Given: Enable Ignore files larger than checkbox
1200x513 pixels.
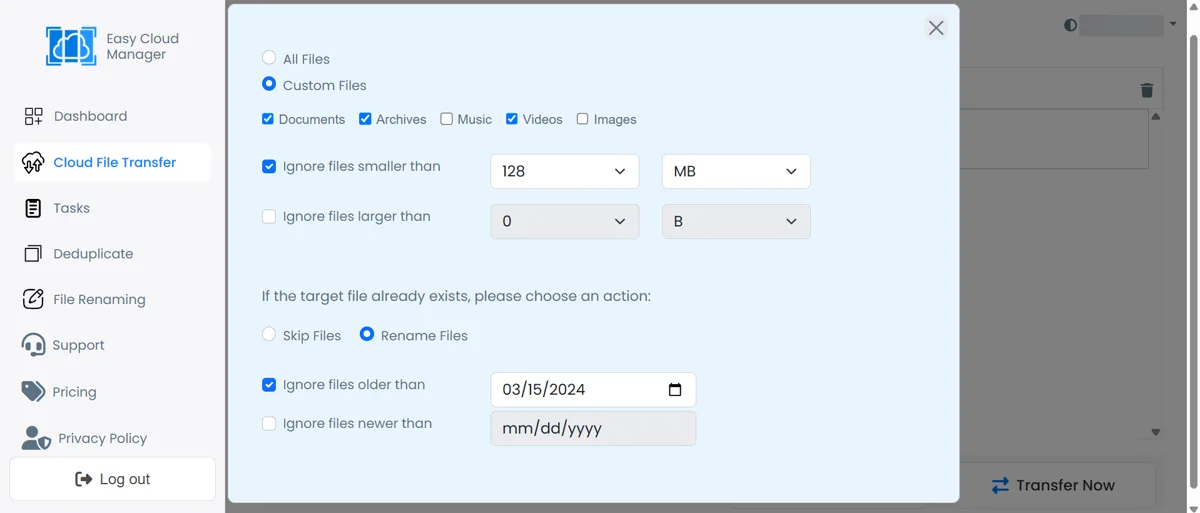Looking at the screenshot, I should 269,216.
